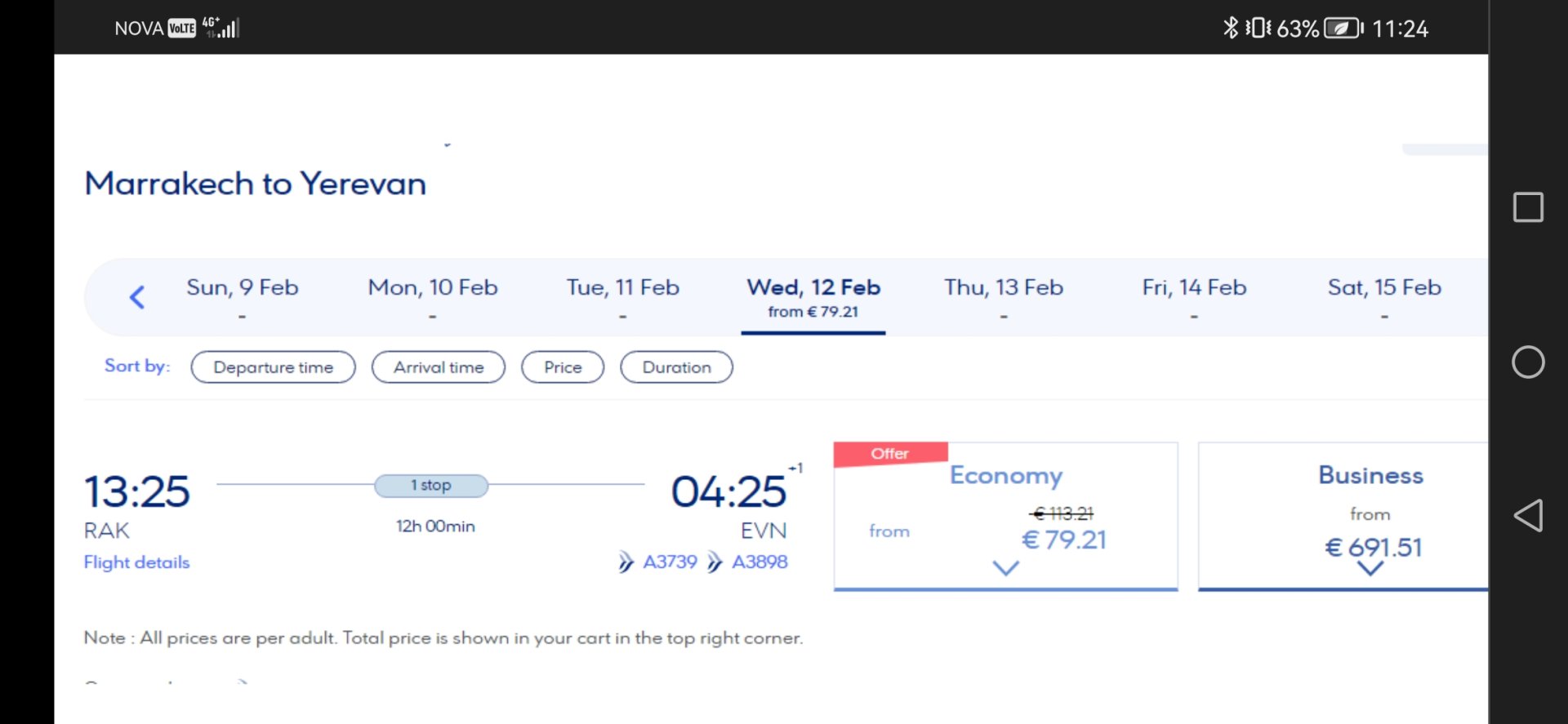Sort flights by Arrival time
Screen dimensions: 1568x724
439,367
